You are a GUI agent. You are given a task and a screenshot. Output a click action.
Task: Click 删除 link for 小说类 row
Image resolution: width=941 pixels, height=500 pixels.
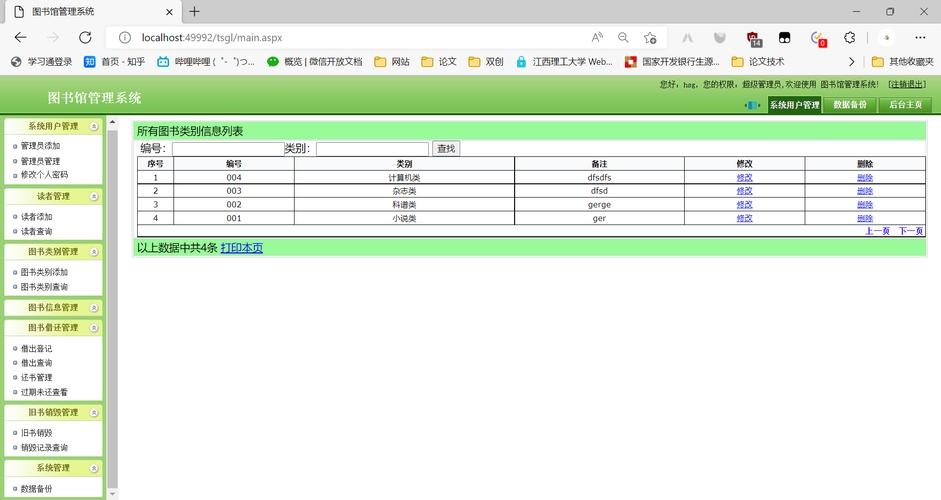pos(864,218)
